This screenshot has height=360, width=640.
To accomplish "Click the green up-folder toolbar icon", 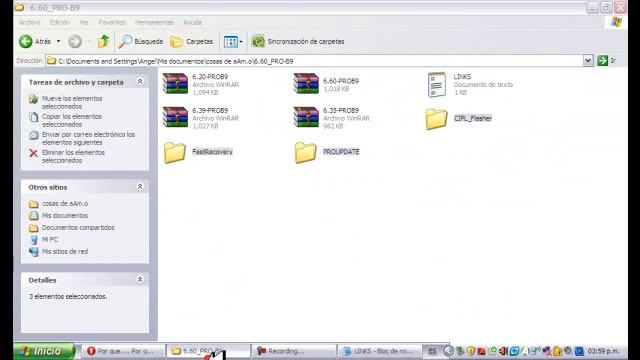I will point(103,41).
